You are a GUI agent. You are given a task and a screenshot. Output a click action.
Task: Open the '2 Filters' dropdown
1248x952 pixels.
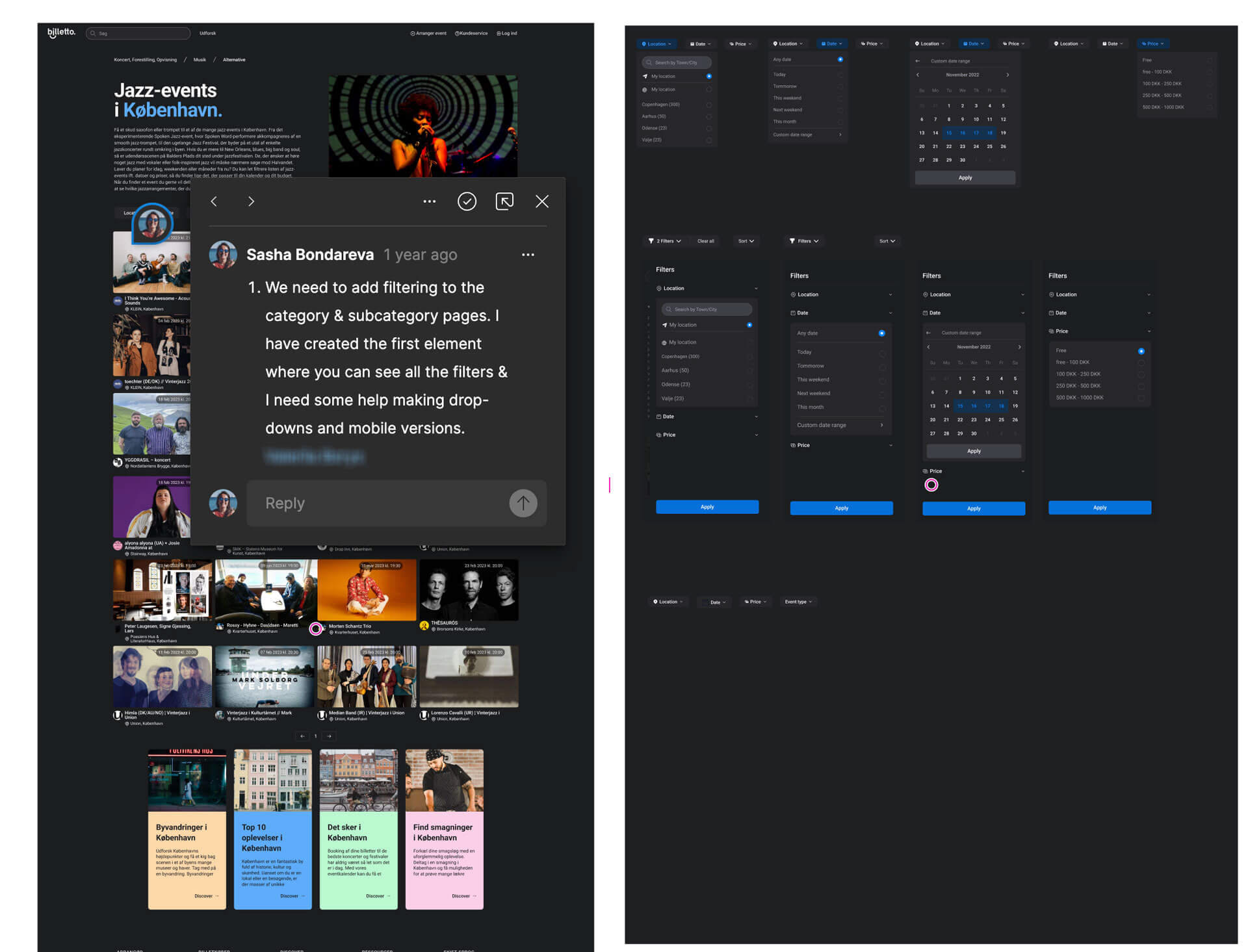pyautogui.click(x=665, y=241)
